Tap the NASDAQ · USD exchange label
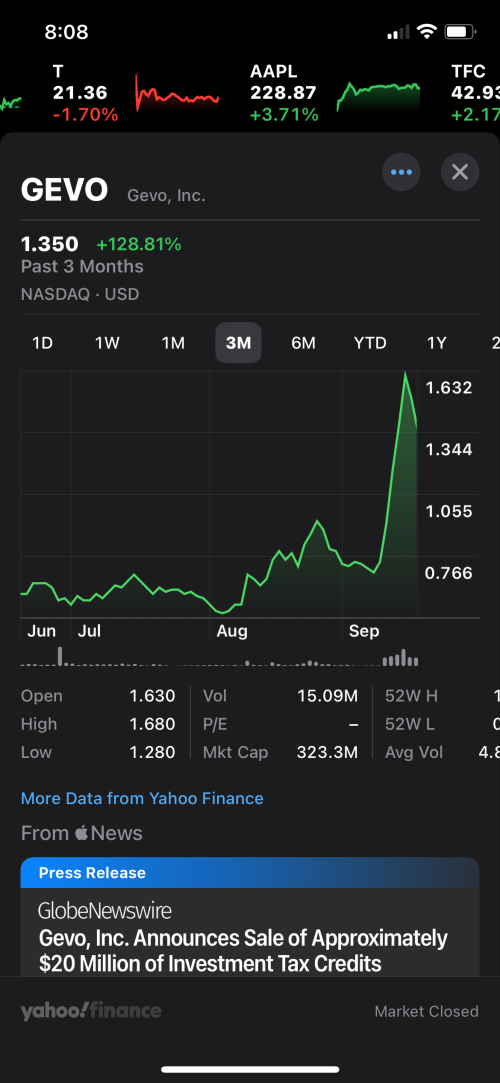The image size is (500, 1083). click(x=80, y=294)
